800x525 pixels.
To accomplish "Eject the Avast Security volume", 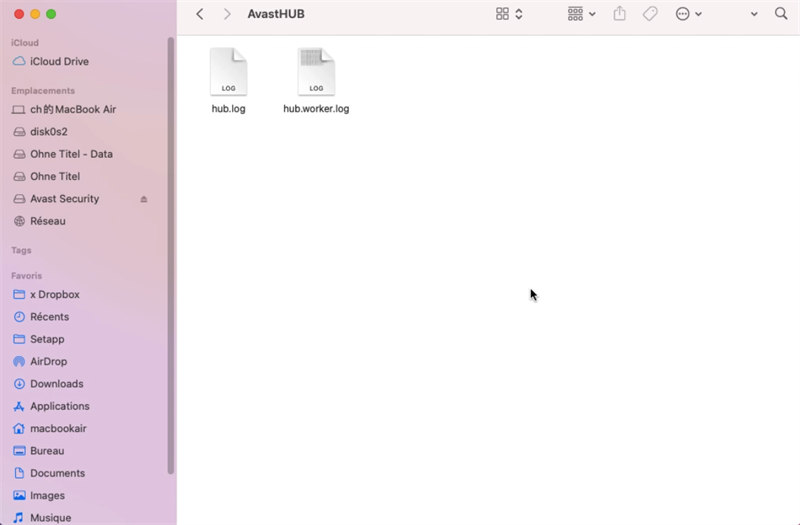I will tap(144, 199).
